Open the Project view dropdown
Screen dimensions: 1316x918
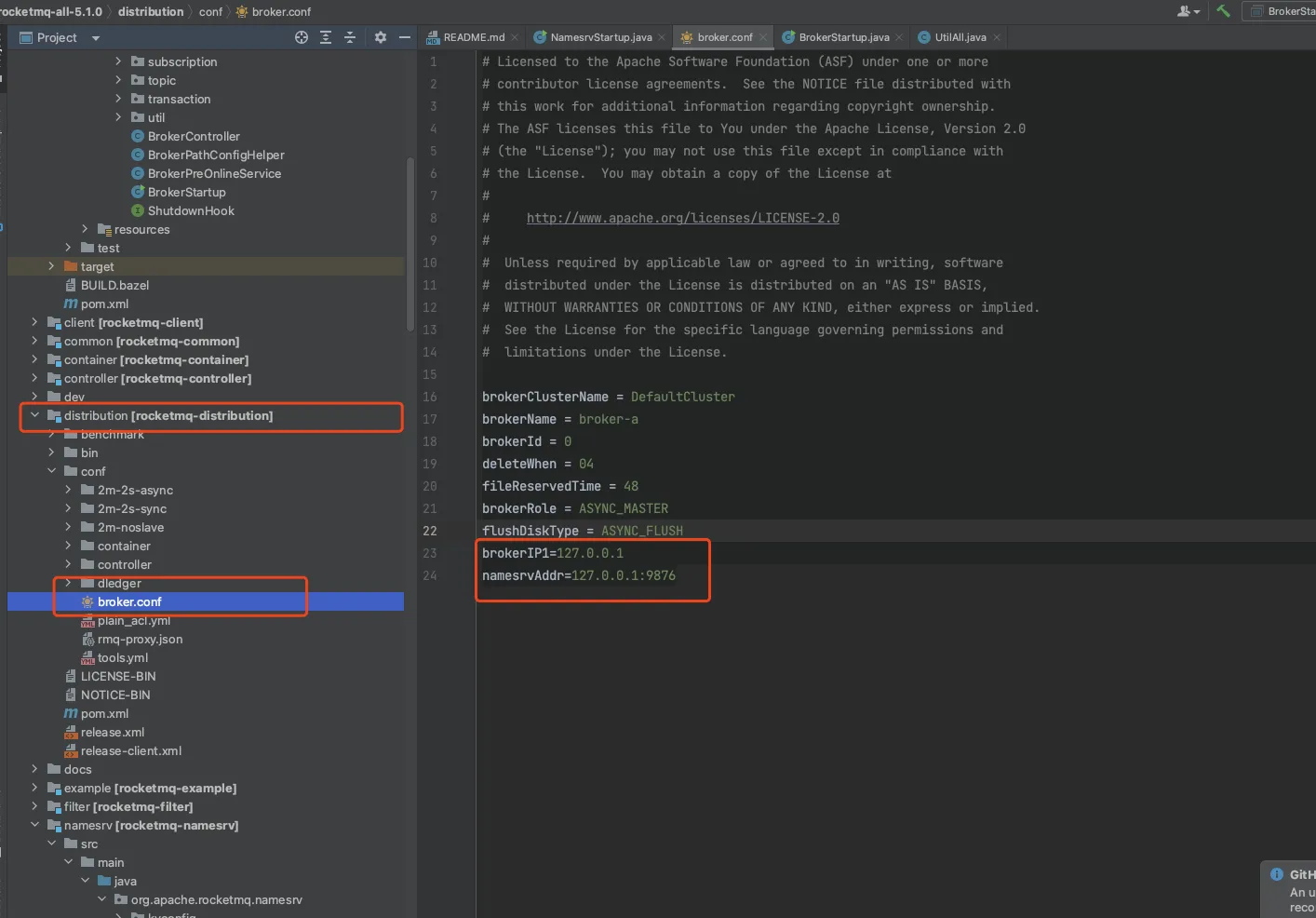click(96, 38)
